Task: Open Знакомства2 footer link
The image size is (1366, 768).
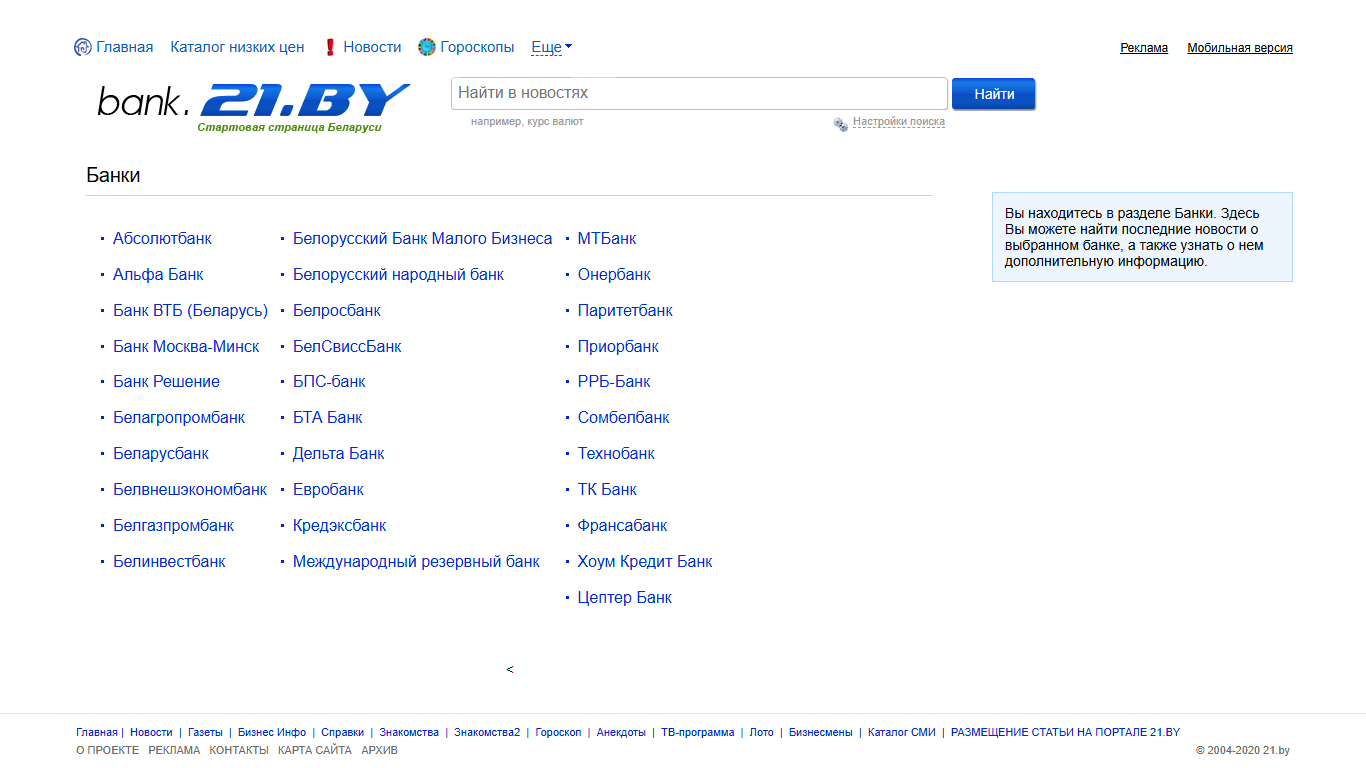Action: 487,733
